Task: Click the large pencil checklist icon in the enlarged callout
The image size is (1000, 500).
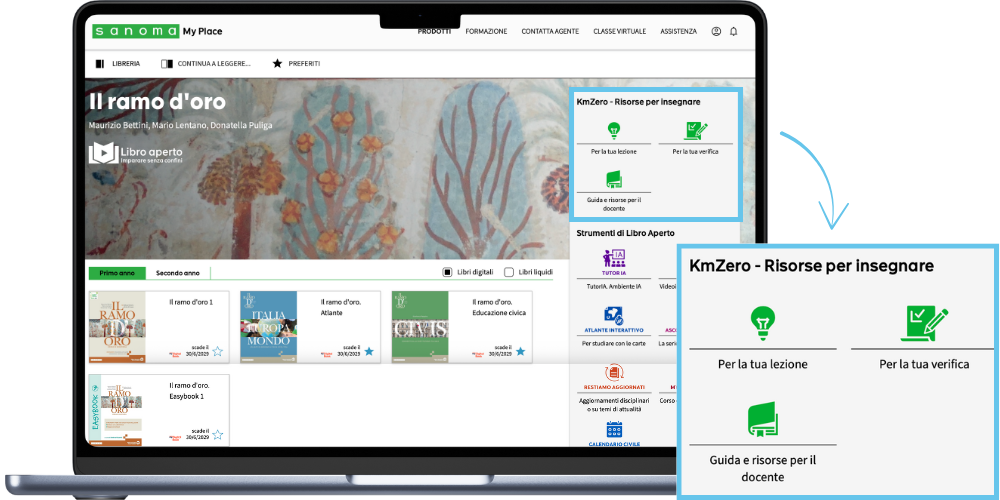Action: (924, 323)
